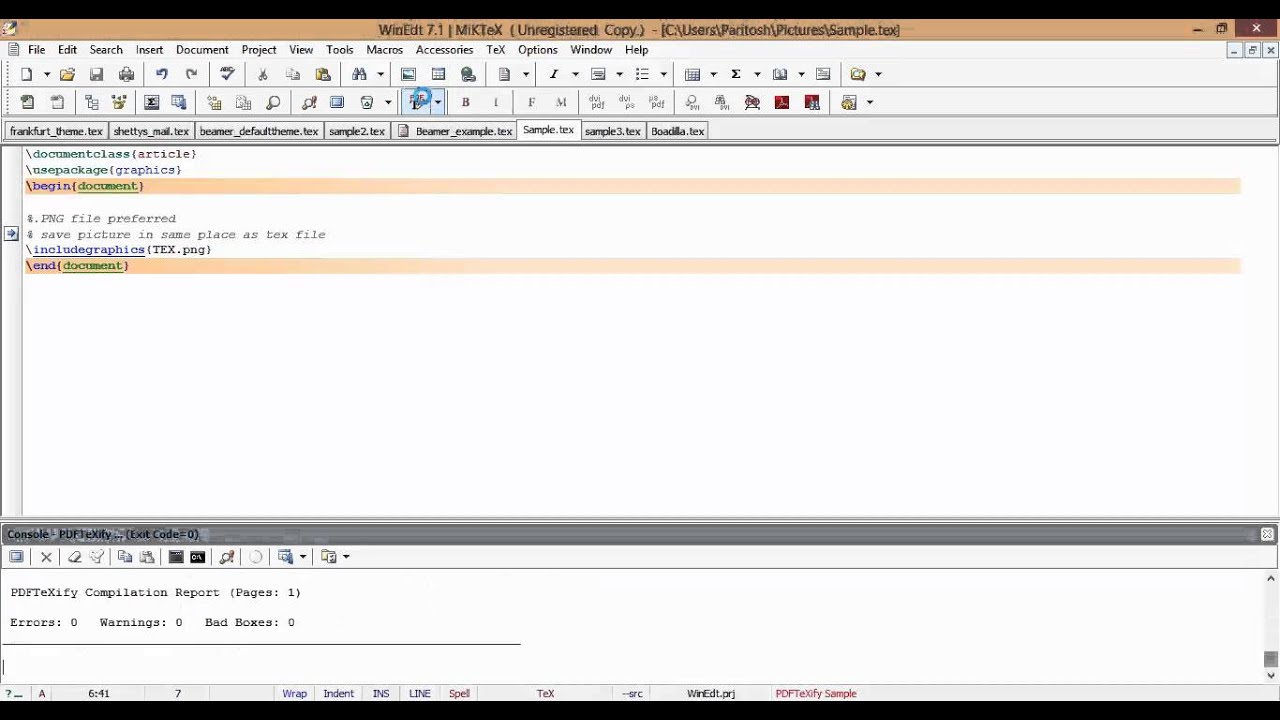Run the dvi to pdf converter icon
The height and width of the screenshot is (720, 1280).
click(x=596, y=102)
